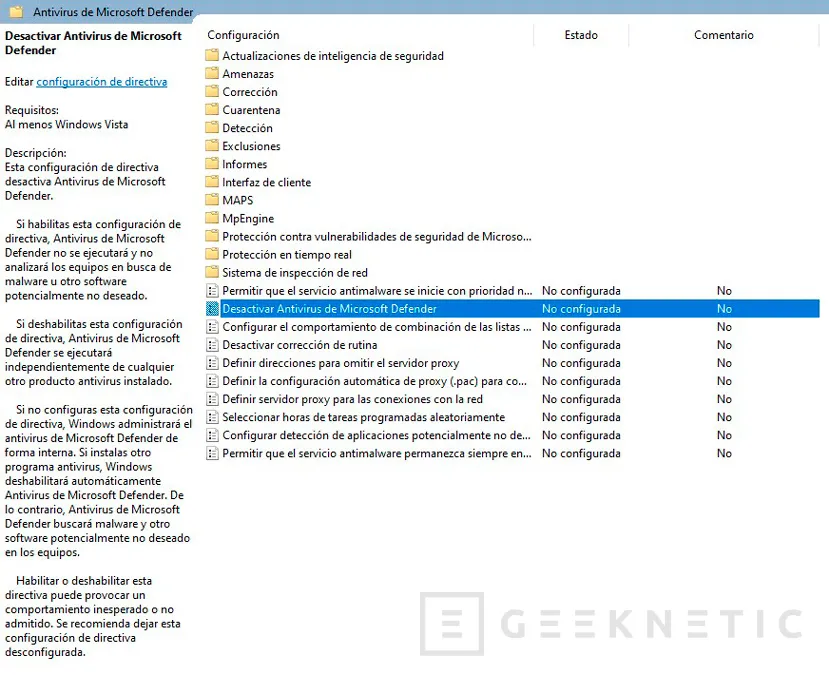The height and width of the screenshot is (675, 829).
Task: Open the configuración de directiva link
Action: (102, 81)
